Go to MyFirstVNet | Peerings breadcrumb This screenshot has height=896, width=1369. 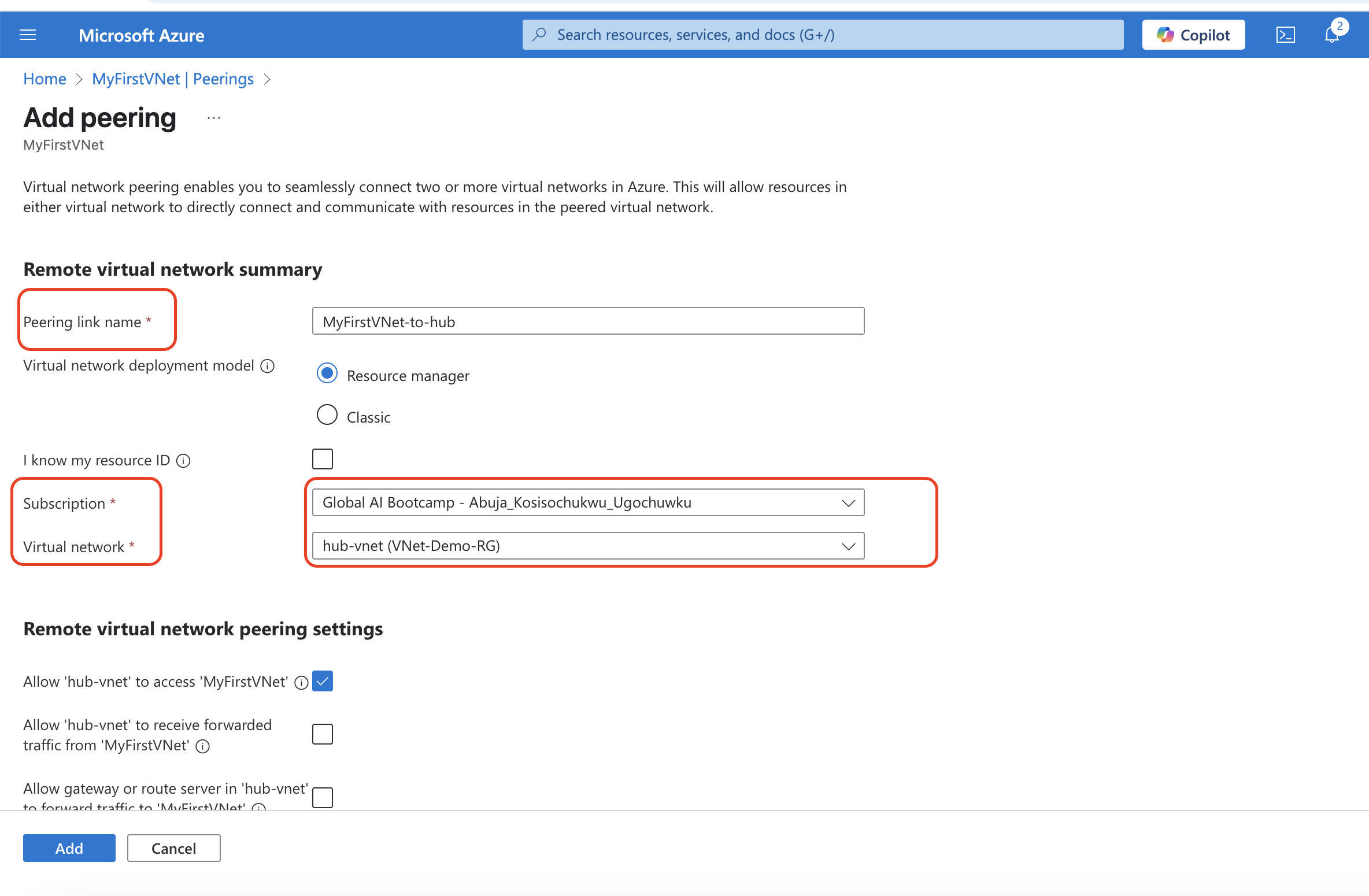[x=173, y=79]
